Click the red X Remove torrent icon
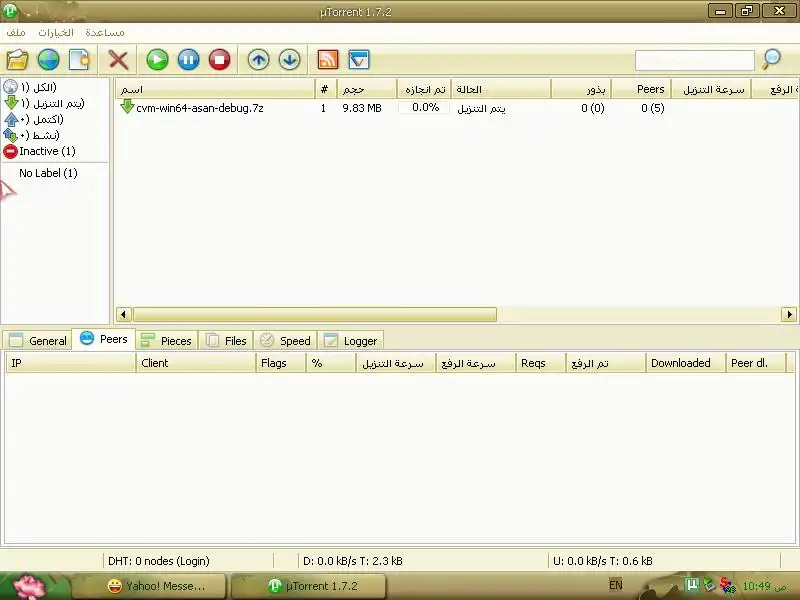The width and height of the screenshot is (800, 600). pos(118,60)
